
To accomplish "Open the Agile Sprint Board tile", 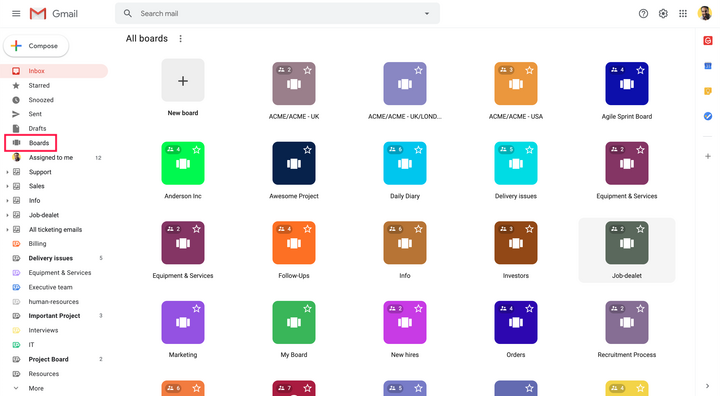I will [627, 84].
